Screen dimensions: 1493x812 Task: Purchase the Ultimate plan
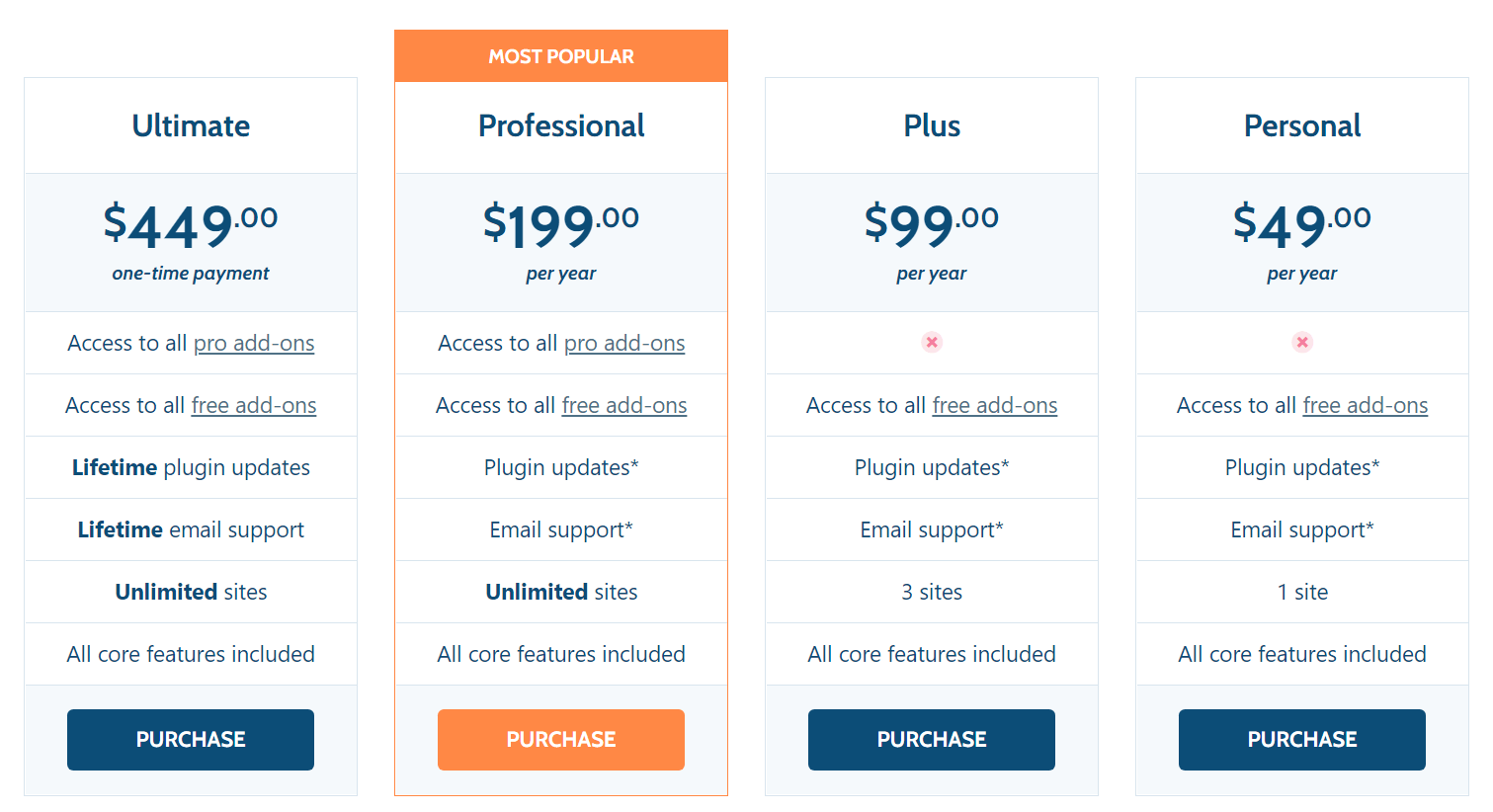190,739
